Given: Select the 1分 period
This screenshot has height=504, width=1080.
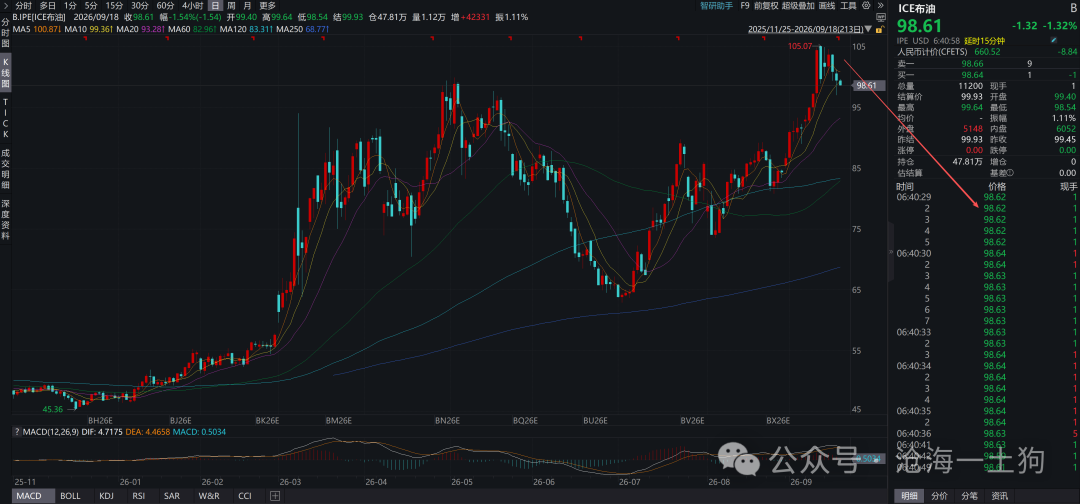Looking at the screenshot, I should 70,6.
